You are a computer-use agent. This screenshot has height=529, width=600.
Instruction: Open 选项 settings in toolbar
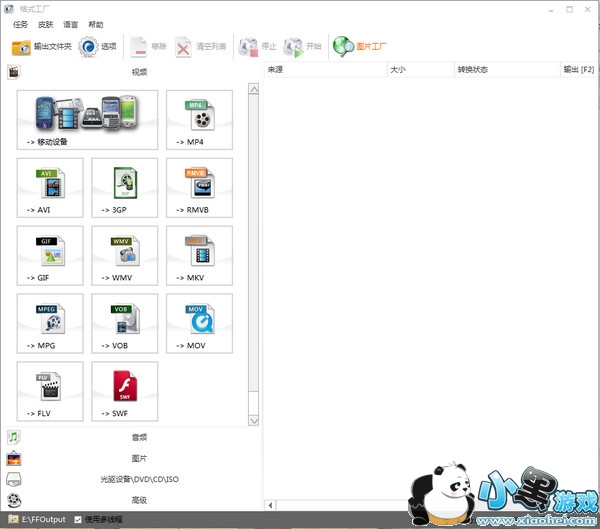[x=98, y=46]
